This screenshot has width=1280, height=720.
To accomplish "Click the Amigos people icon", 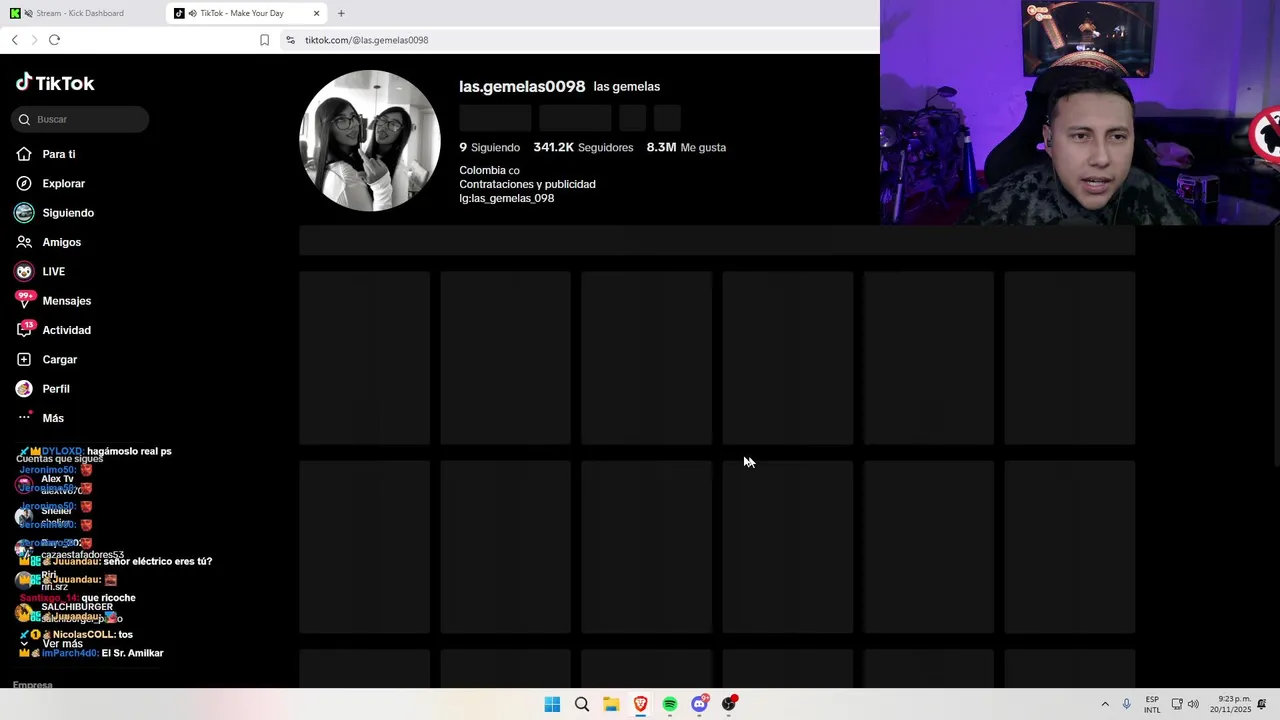I will (x=24, y=242).
